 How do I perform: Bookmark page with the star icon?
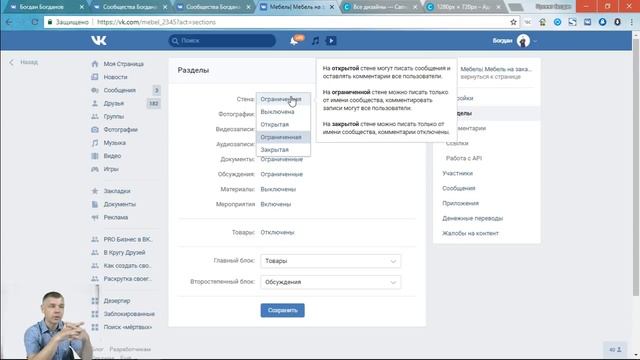click(513, 22)
